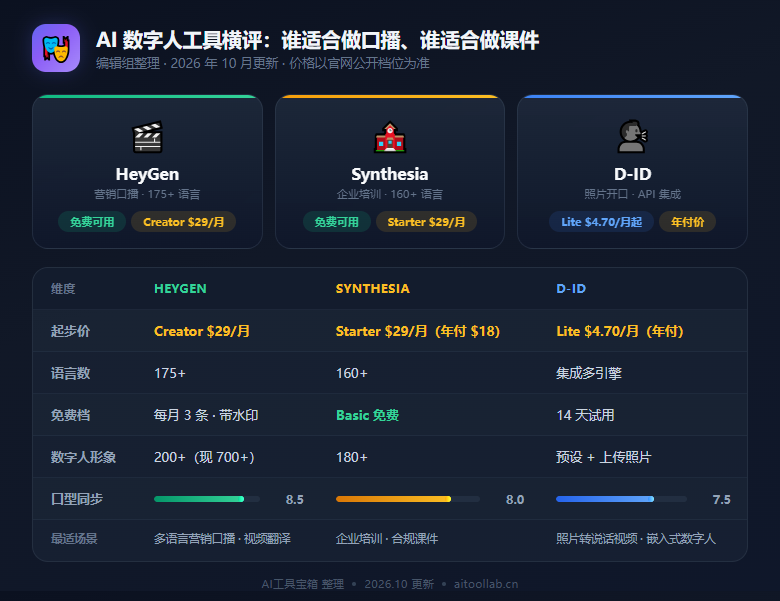Click the 175+ language count cell
The width and height of the screenshot is (780, 601).
[170, 373]
